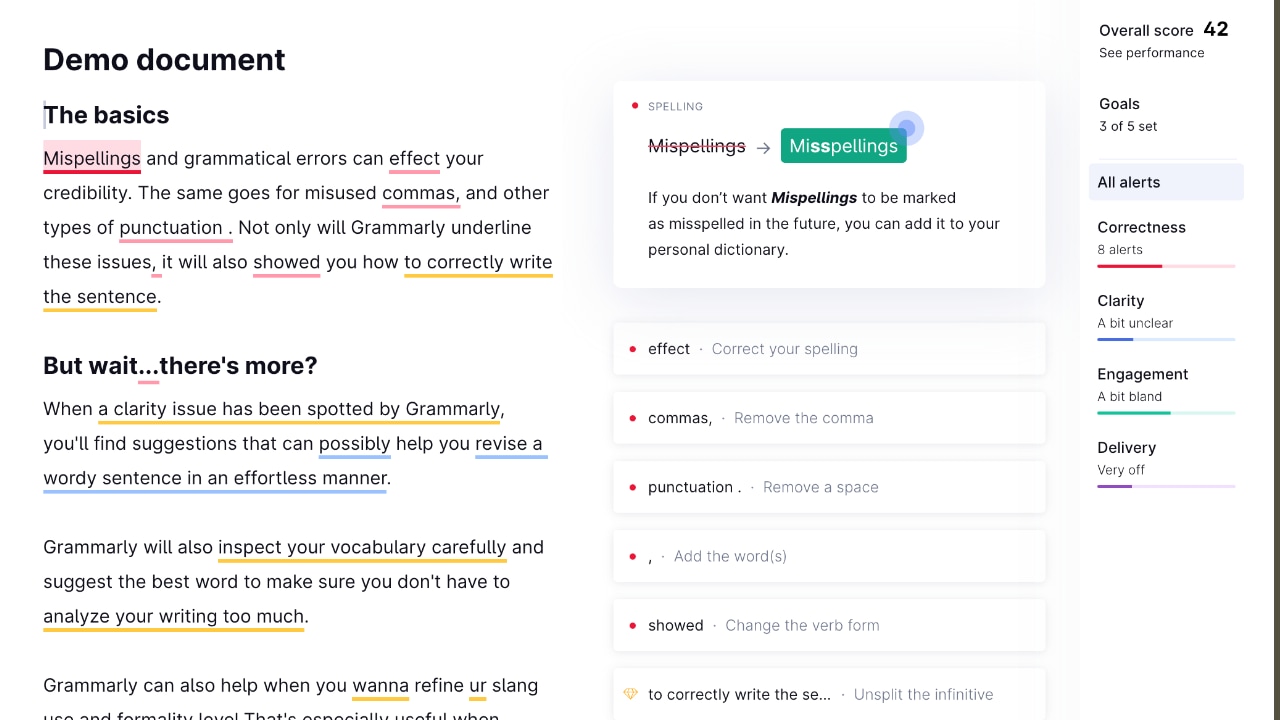Click the Engagement progress bar

[1166, 414]
